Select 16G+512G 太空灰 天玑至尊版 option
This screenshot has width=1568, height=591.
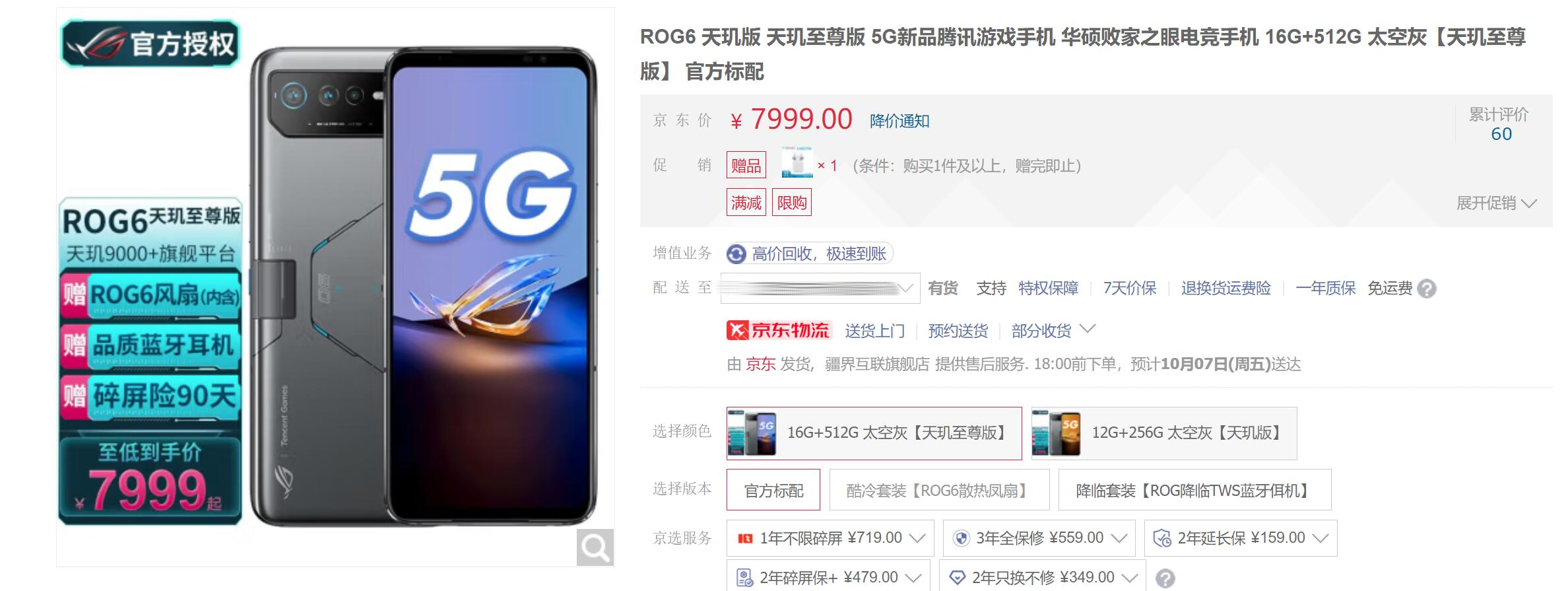point(874,433)
